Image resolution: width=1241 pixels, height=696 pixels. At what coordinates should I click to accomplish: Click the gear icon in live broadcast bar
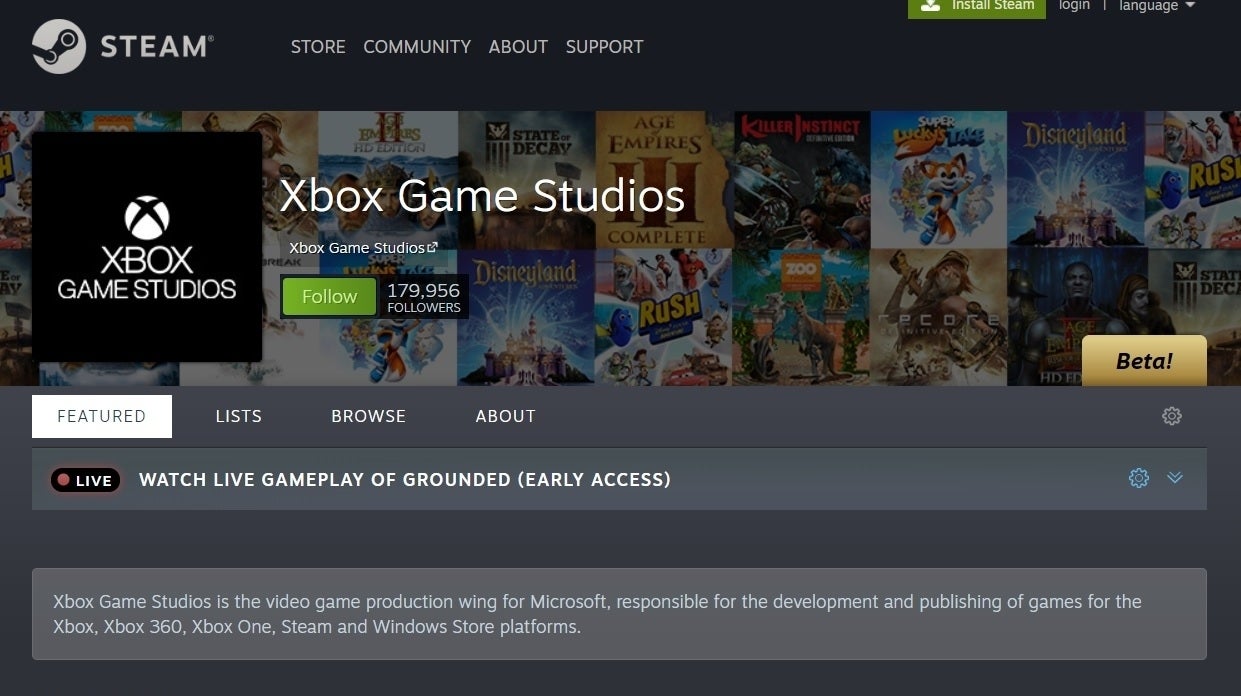1138,478
